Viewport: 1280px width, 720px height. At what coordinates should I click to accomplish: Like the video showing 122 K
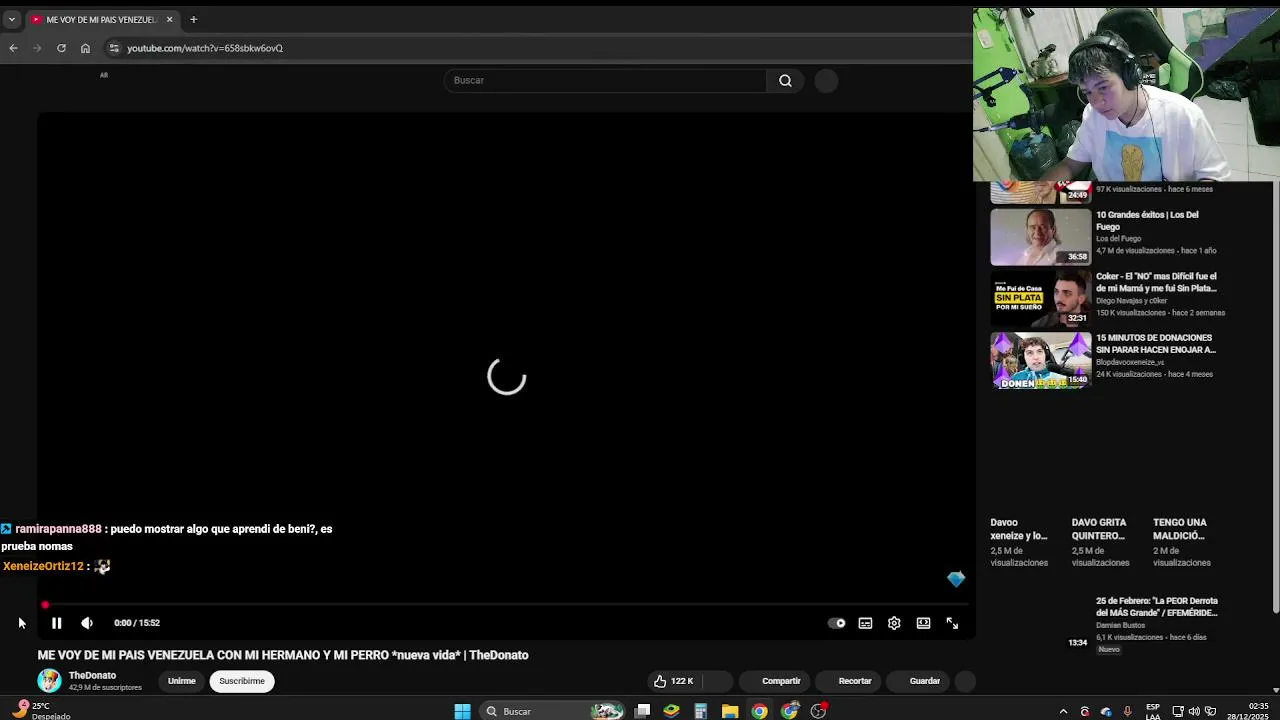674,681
